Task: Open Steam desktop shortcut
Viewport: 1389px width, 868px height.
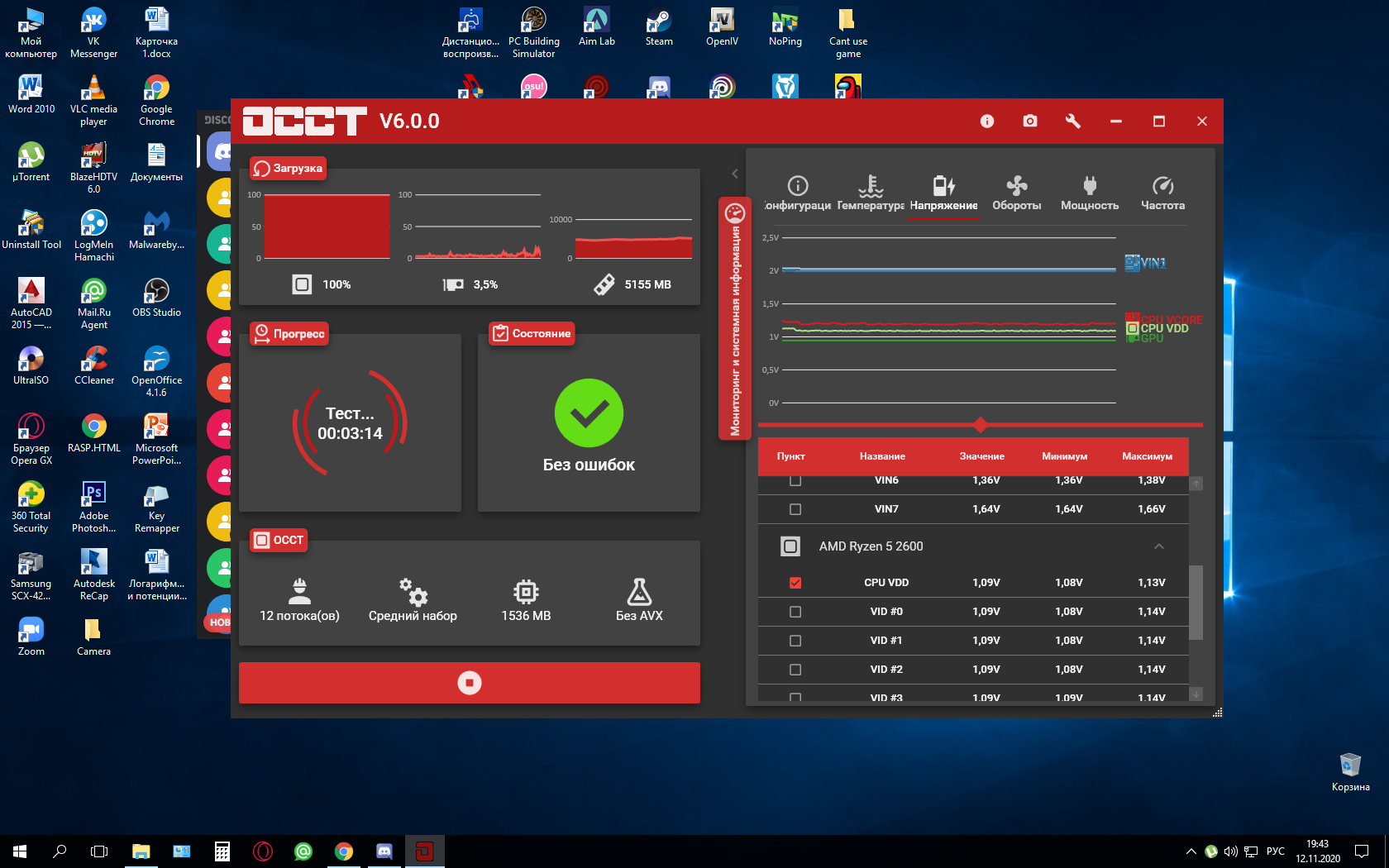Action: (659, 27)
